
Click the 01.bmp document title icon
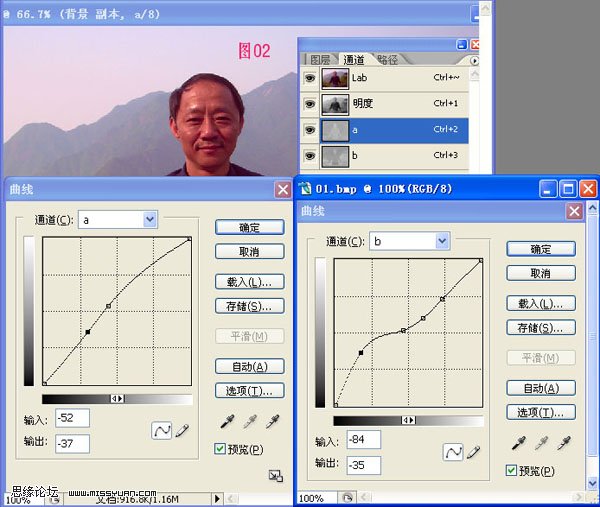coord(305,188)
